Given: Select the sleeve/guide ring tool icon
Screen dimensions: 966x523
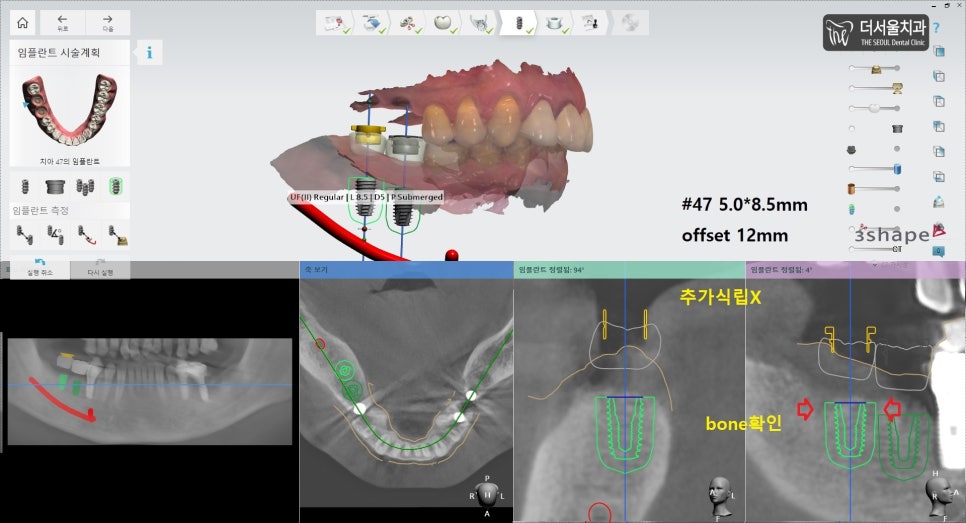Looking at the screenshot, I should click(x=55, y=186).
